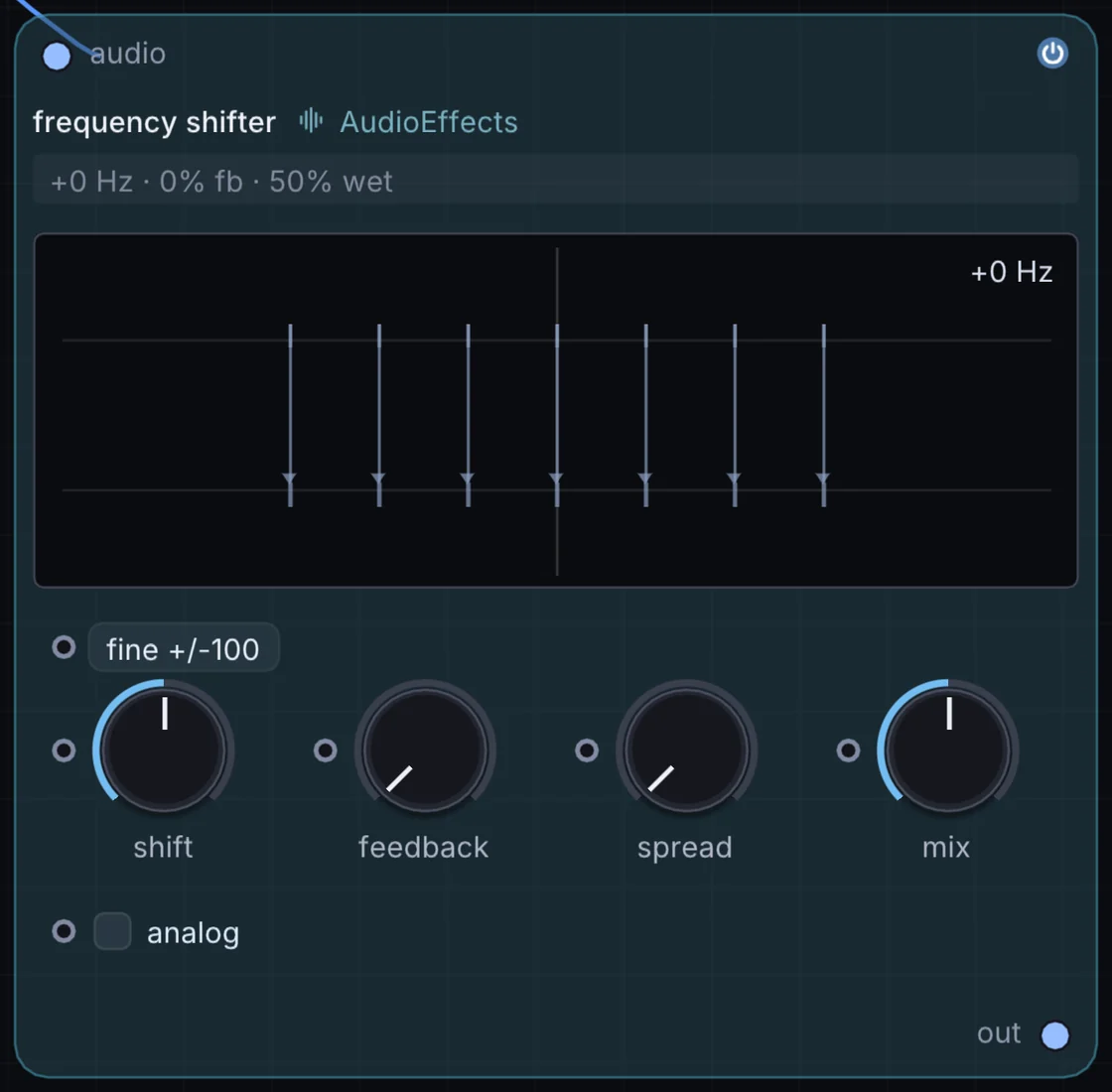Click the feedback label
The image size is (1112, 1092).
coord(423,847)
